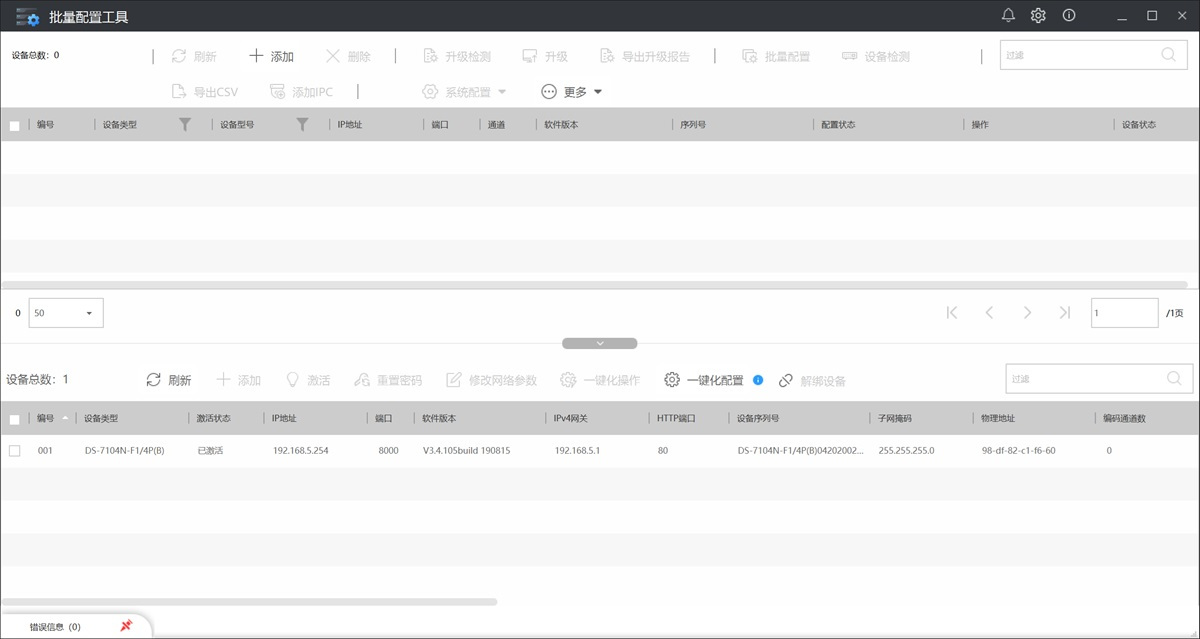Collapse the panel using the chevron handle

(x=600, y=343)
